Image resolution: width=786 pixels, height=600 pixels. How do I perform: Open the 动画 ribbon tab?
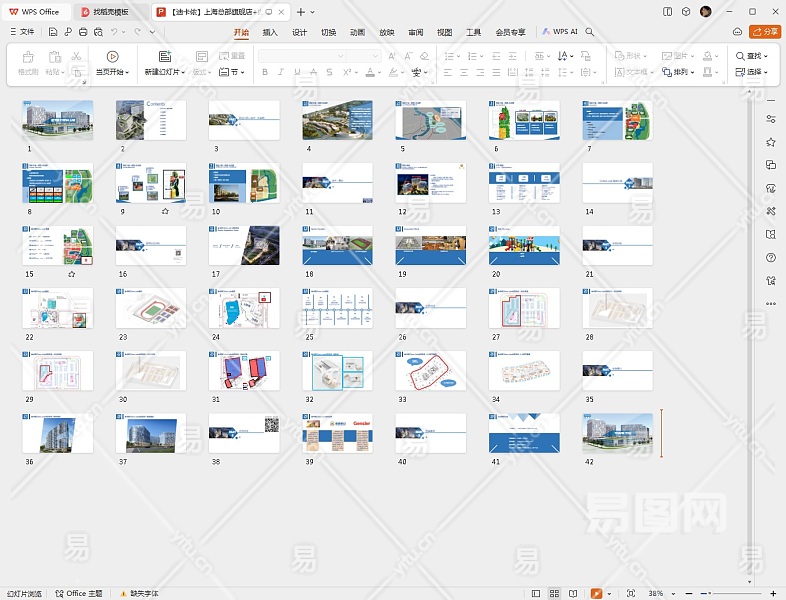357,32
